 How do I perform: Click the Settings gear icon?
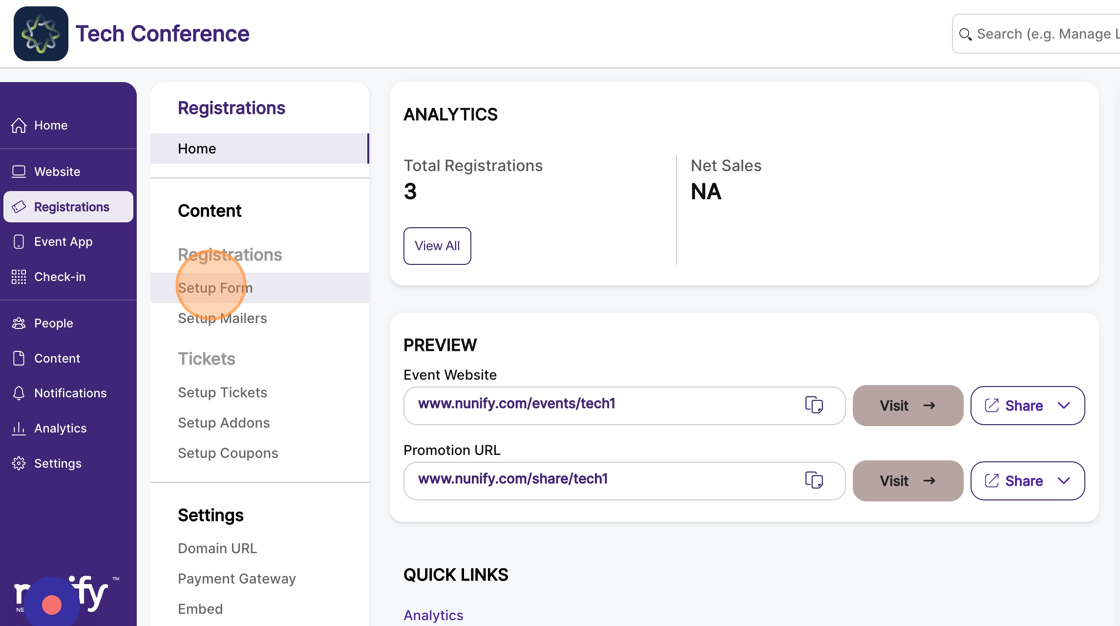pos(19,463)
